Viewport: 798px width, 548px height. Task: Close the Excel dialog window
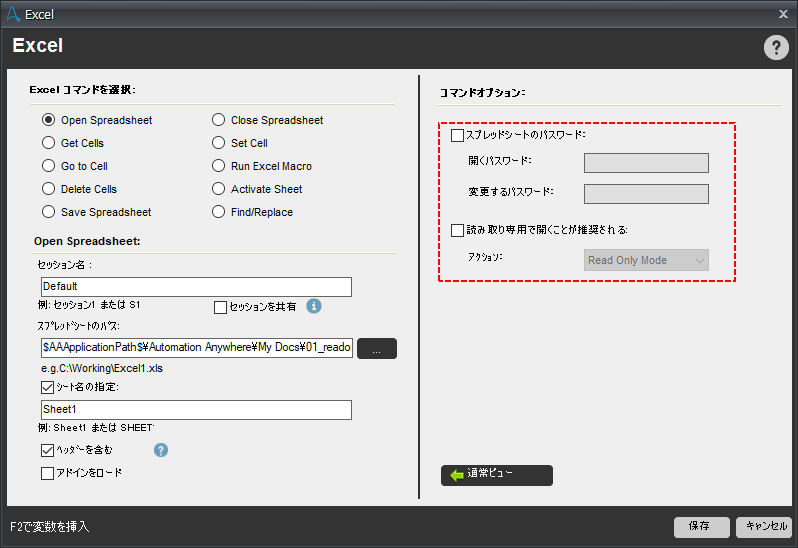(783, 14)
